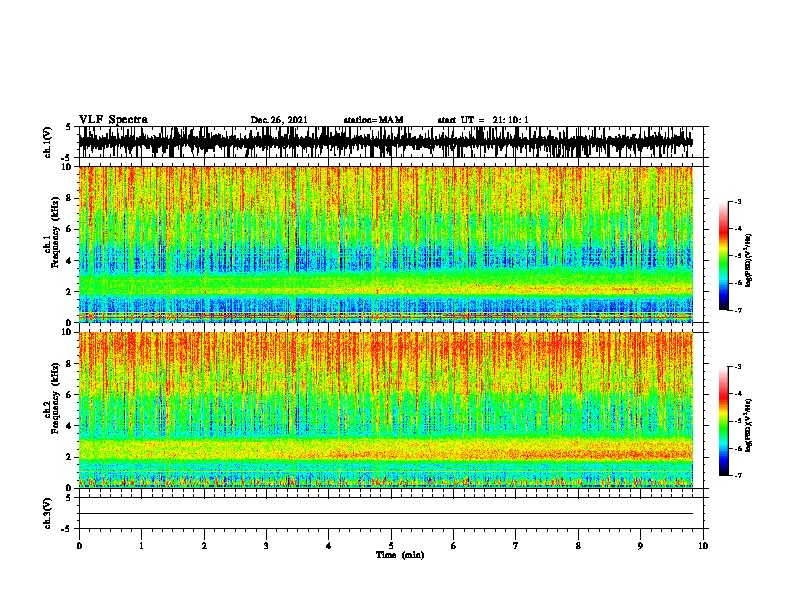Click time-axis tick label "3"
This screenshot has height=612, width=792.
click(266, 546)
